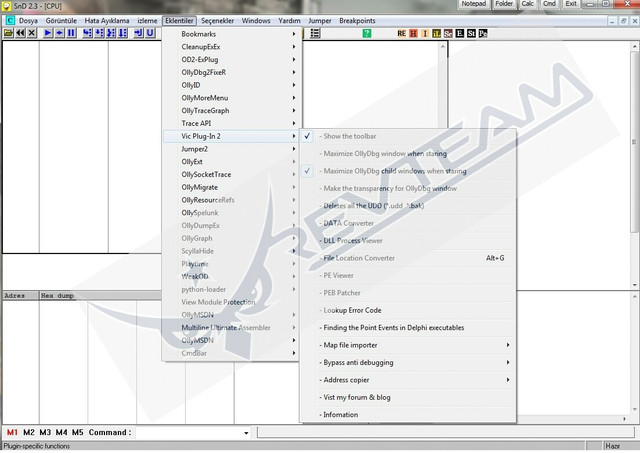640x453 pixels.
Task: Click the Execute till return icon
Action: pos(138,33)
